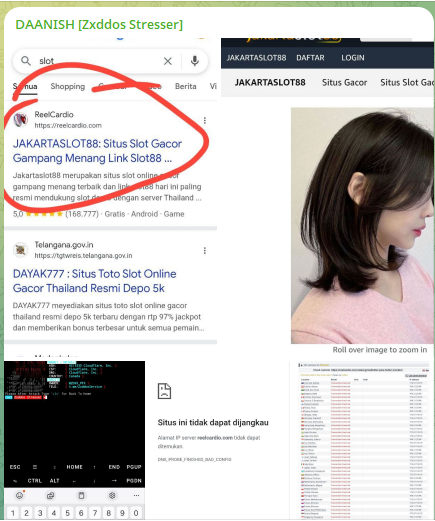Click the search magnifier icon
435x521 pixels.
pyautogui.click(x=26, y=61)
